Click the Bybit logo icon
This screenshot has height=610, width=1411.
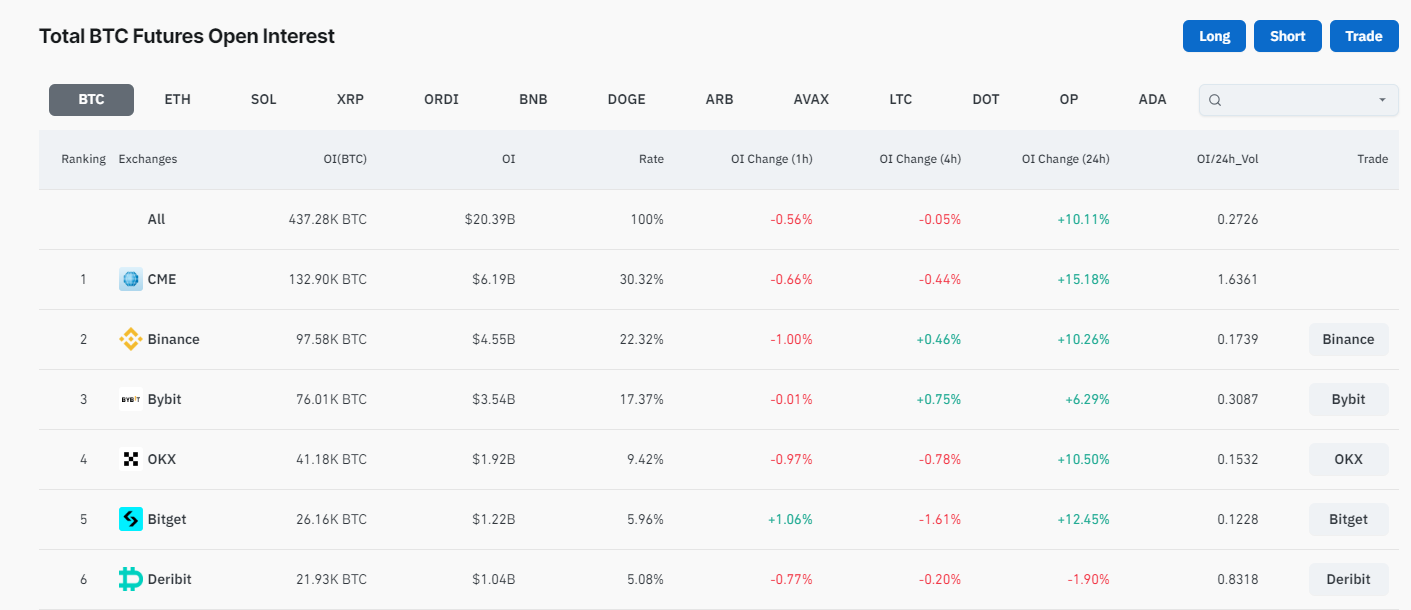pyautogui.click(x=130, y=399)
